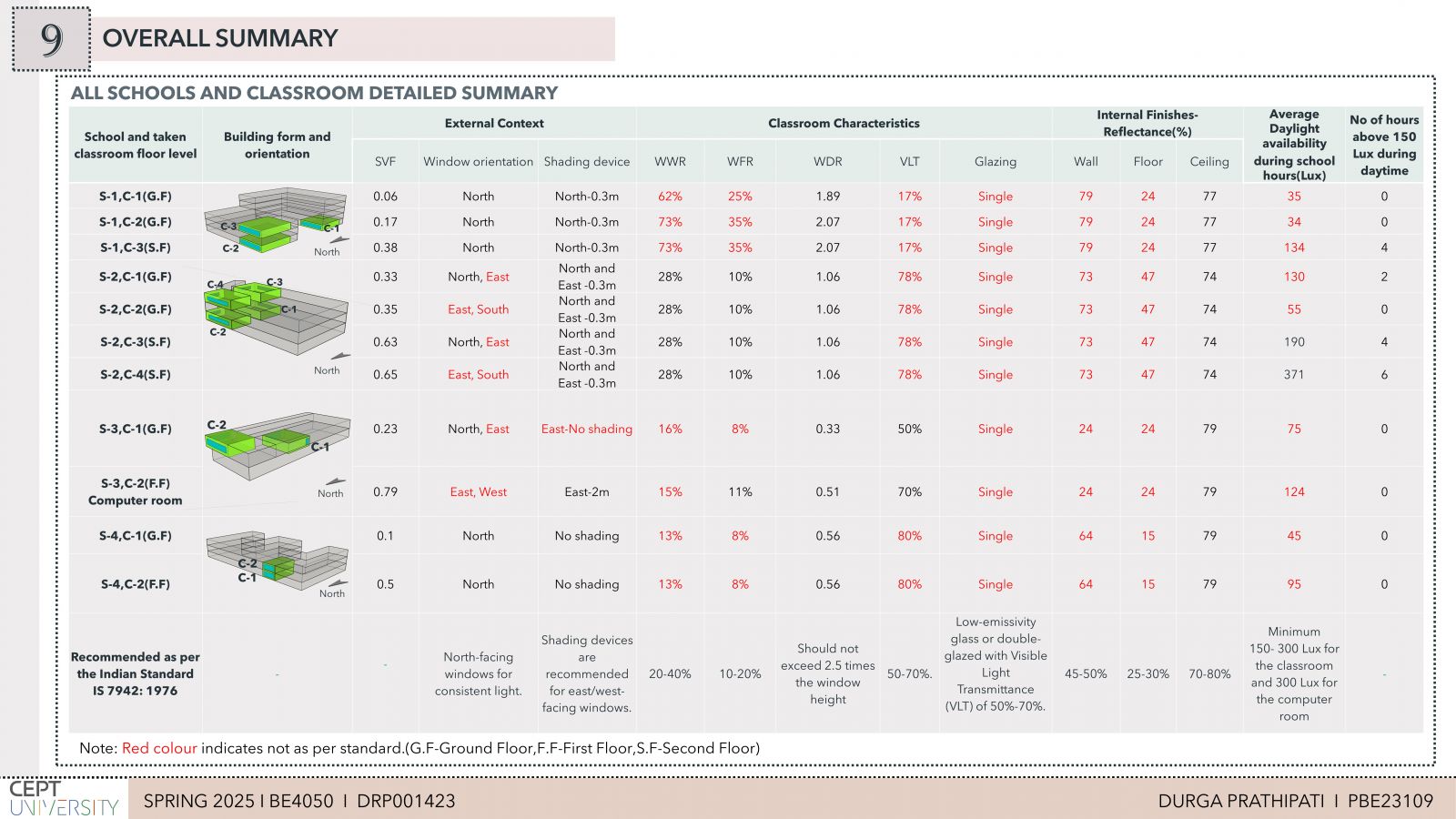
Task: Select the S-1,C-3(S.F) row label
Action: [136, 247]
